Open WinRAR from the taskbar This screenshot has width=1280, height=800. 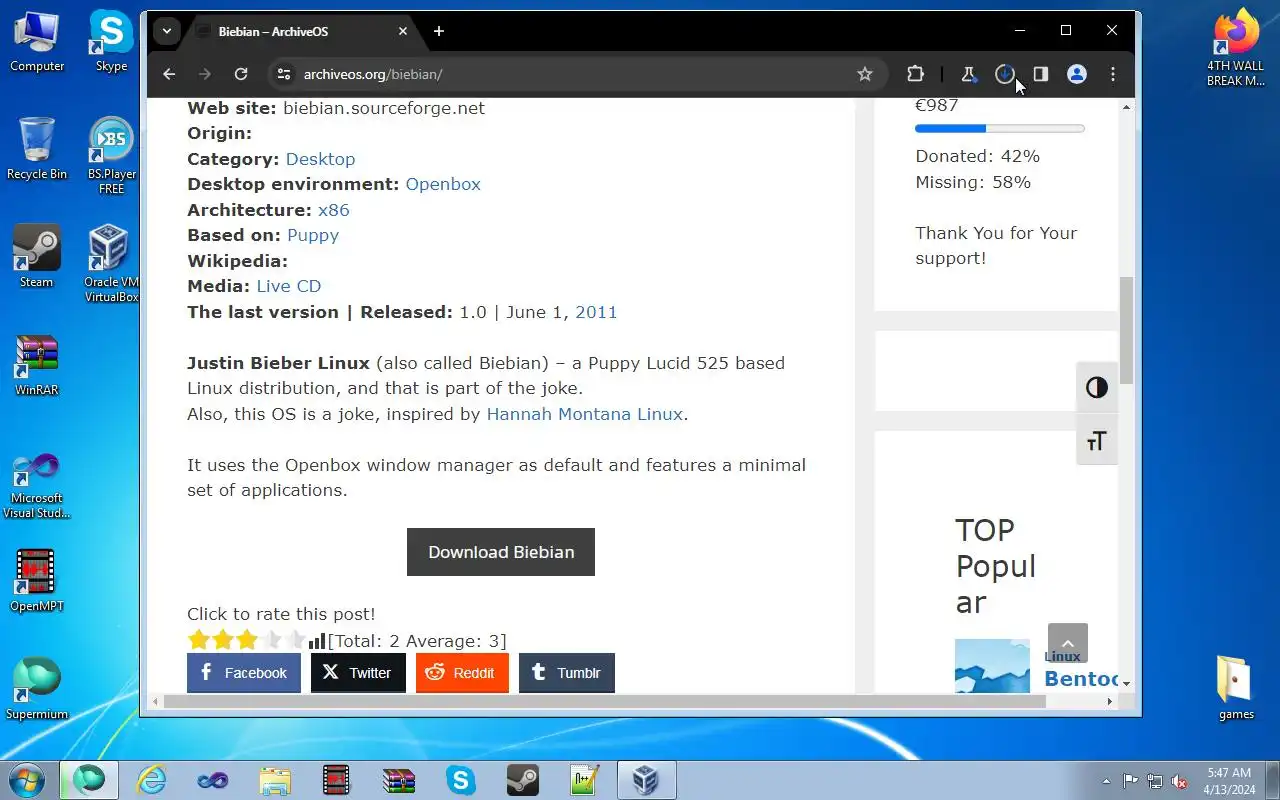(399, 780)
